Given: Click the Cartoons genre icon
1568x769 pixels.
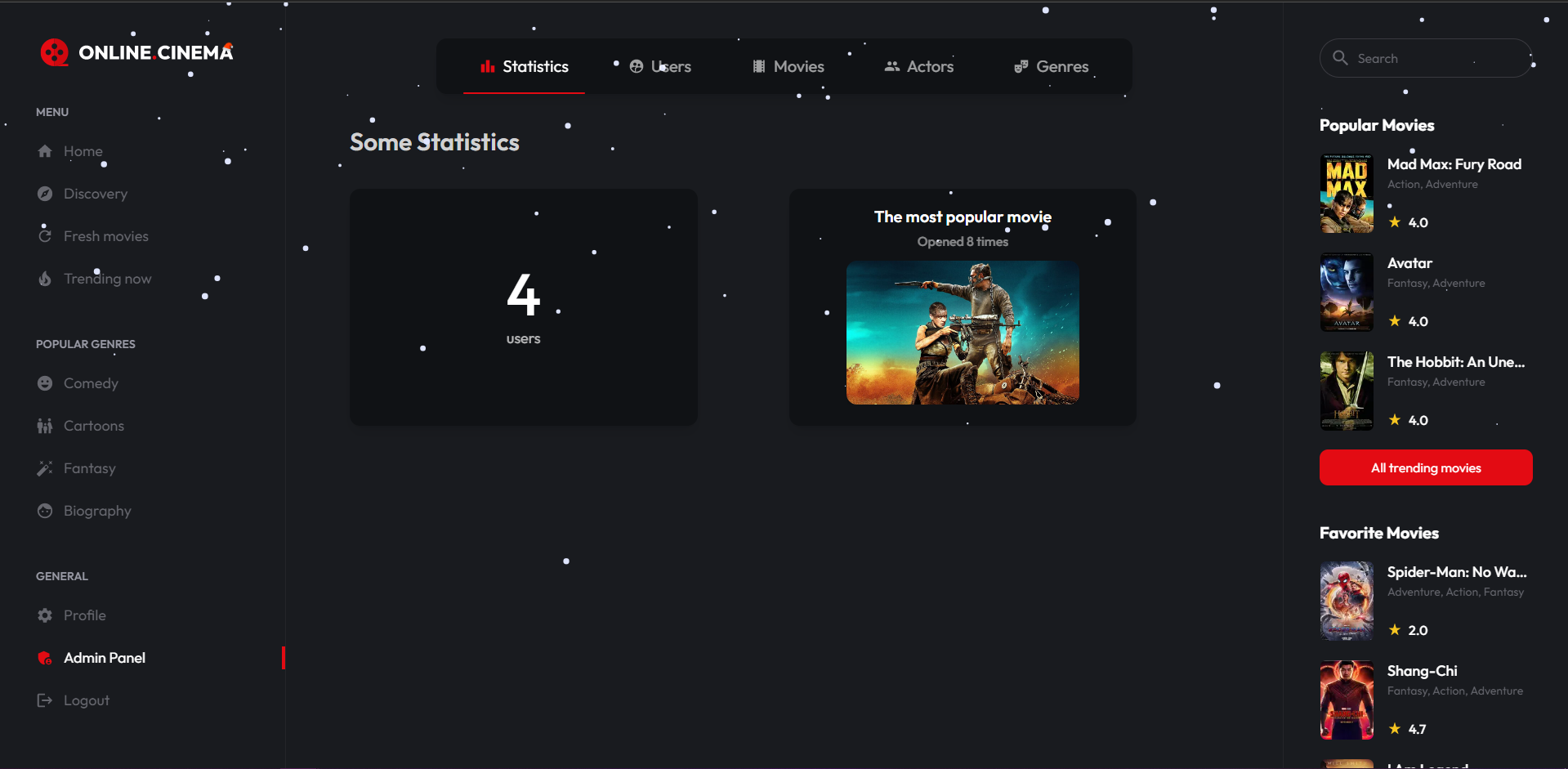Looking at the screenshot, I should 45,425.
